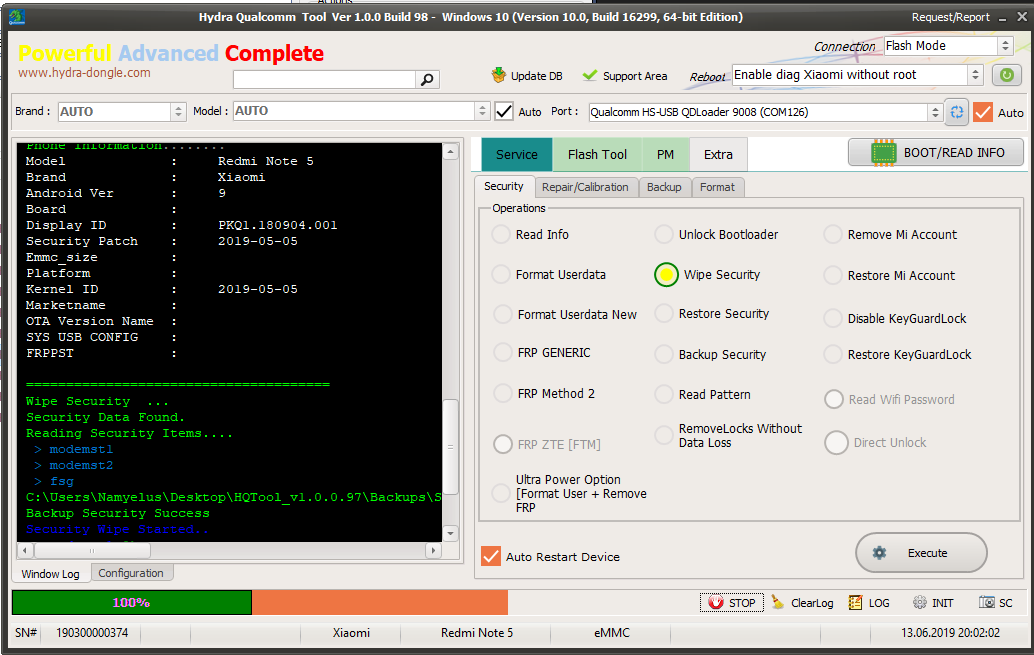Select Unlock Bootloader option
The width and height of the screenshot is (1034, 655).
click(x=663, y=234)
